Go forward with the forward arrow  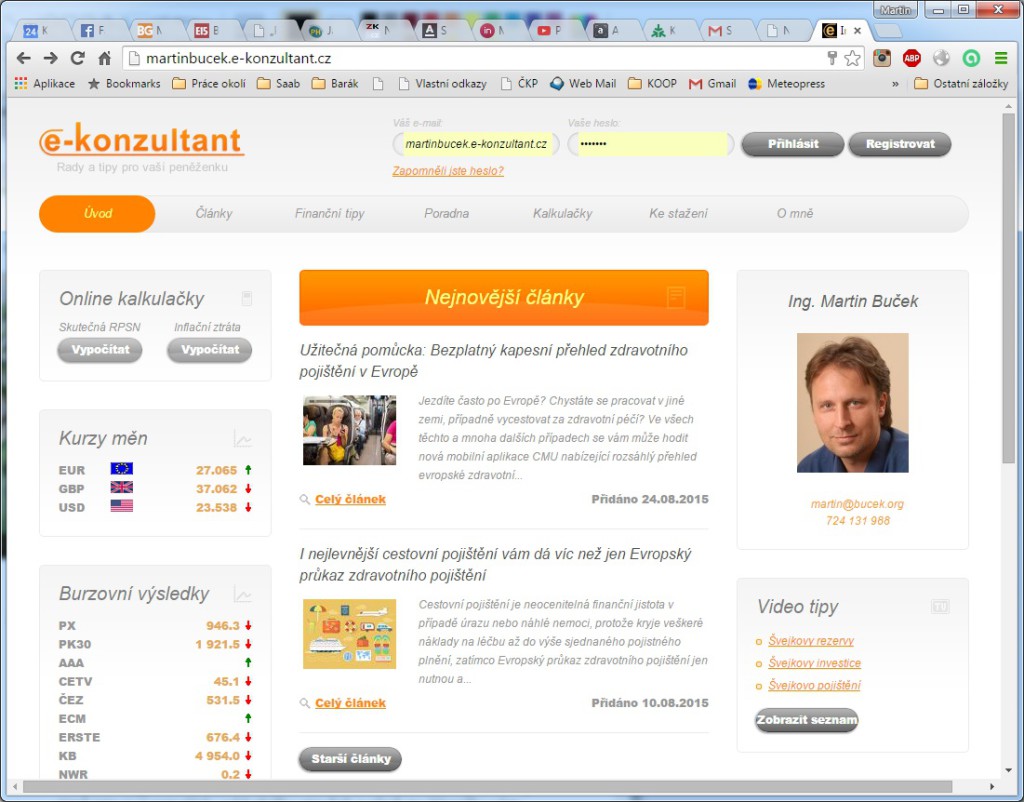tap(51, 58)
